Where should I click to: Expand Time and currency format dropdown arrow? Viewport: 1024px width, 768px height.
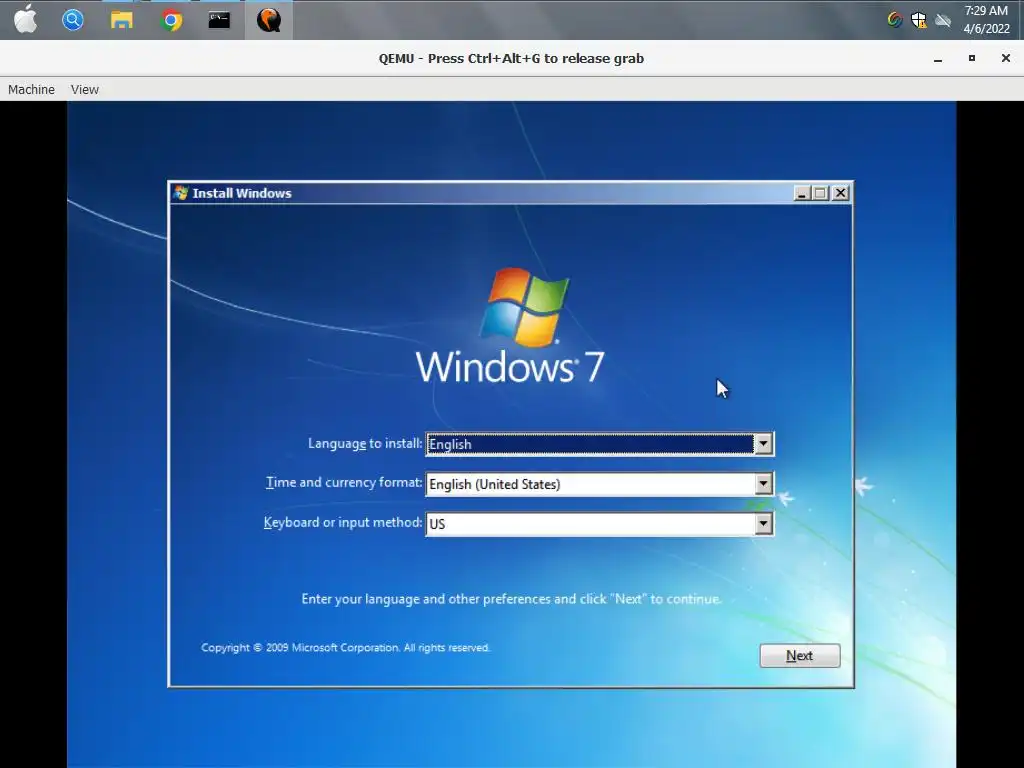tap(763, 484)
